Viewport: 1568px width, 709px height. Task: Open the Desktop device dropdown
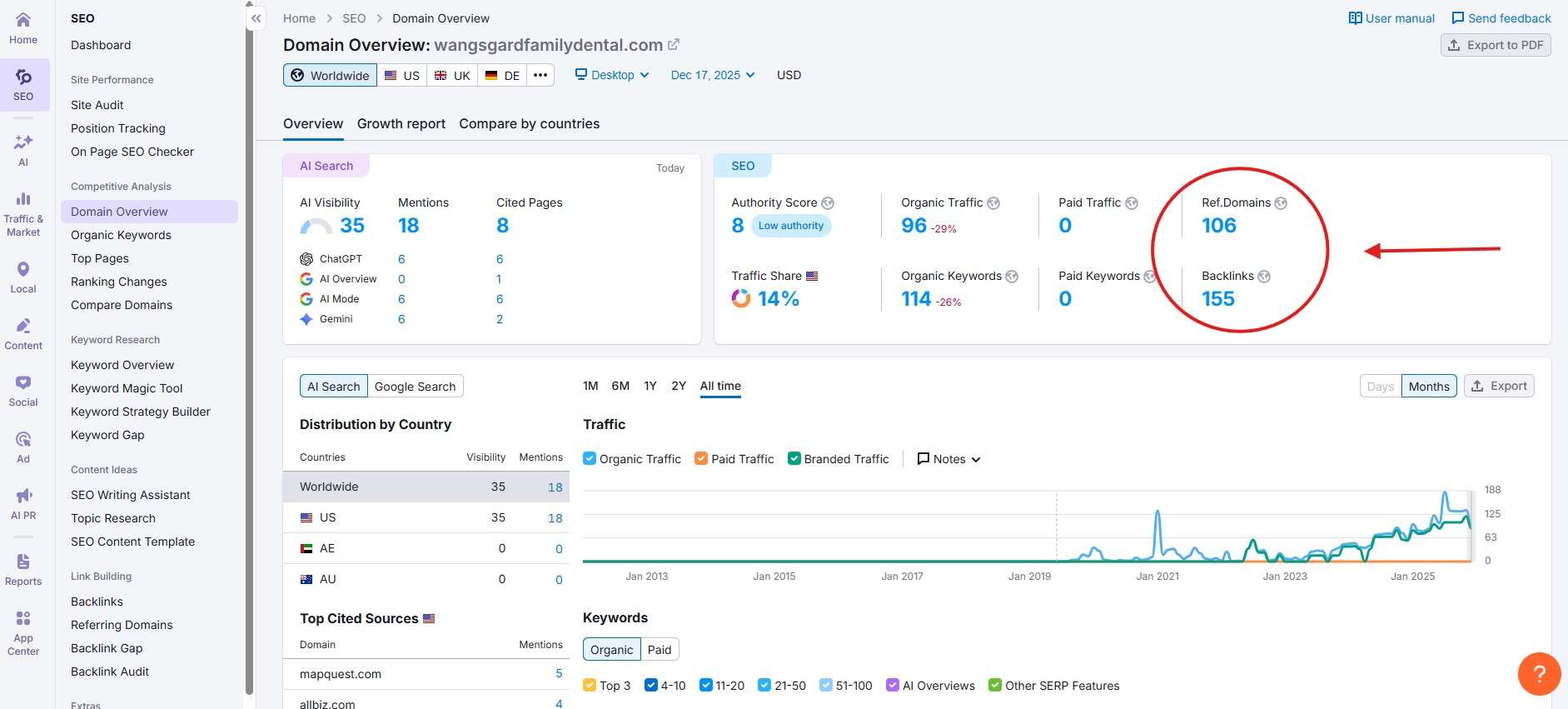(612, 75)
